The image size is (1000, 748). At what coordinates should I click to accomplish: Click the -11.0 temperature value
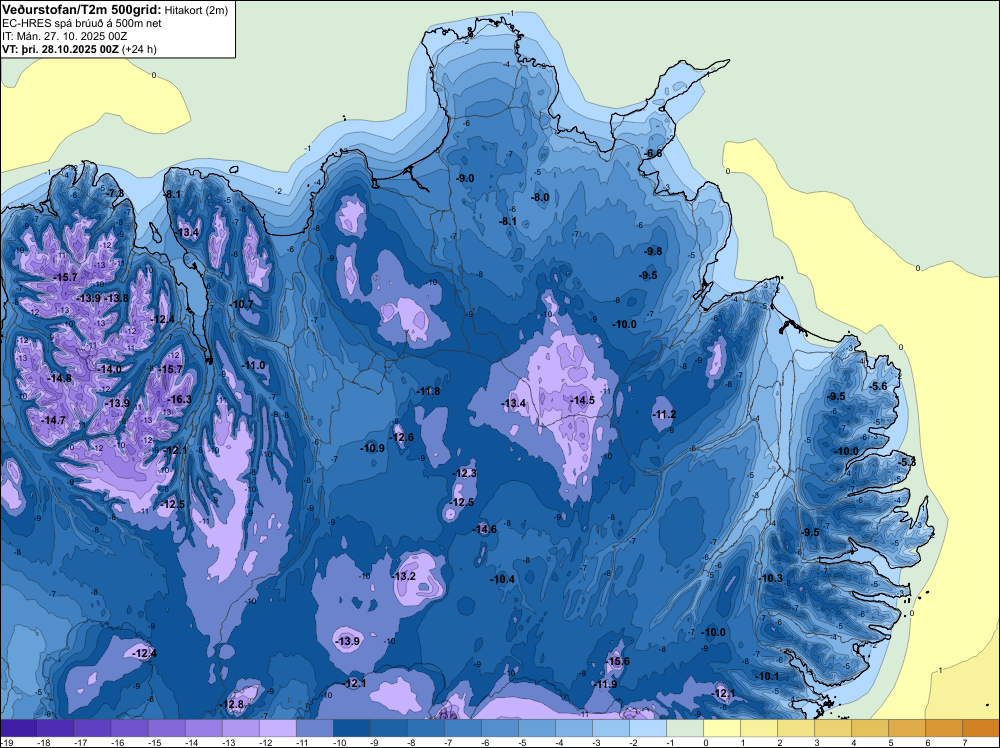(253, 365)
